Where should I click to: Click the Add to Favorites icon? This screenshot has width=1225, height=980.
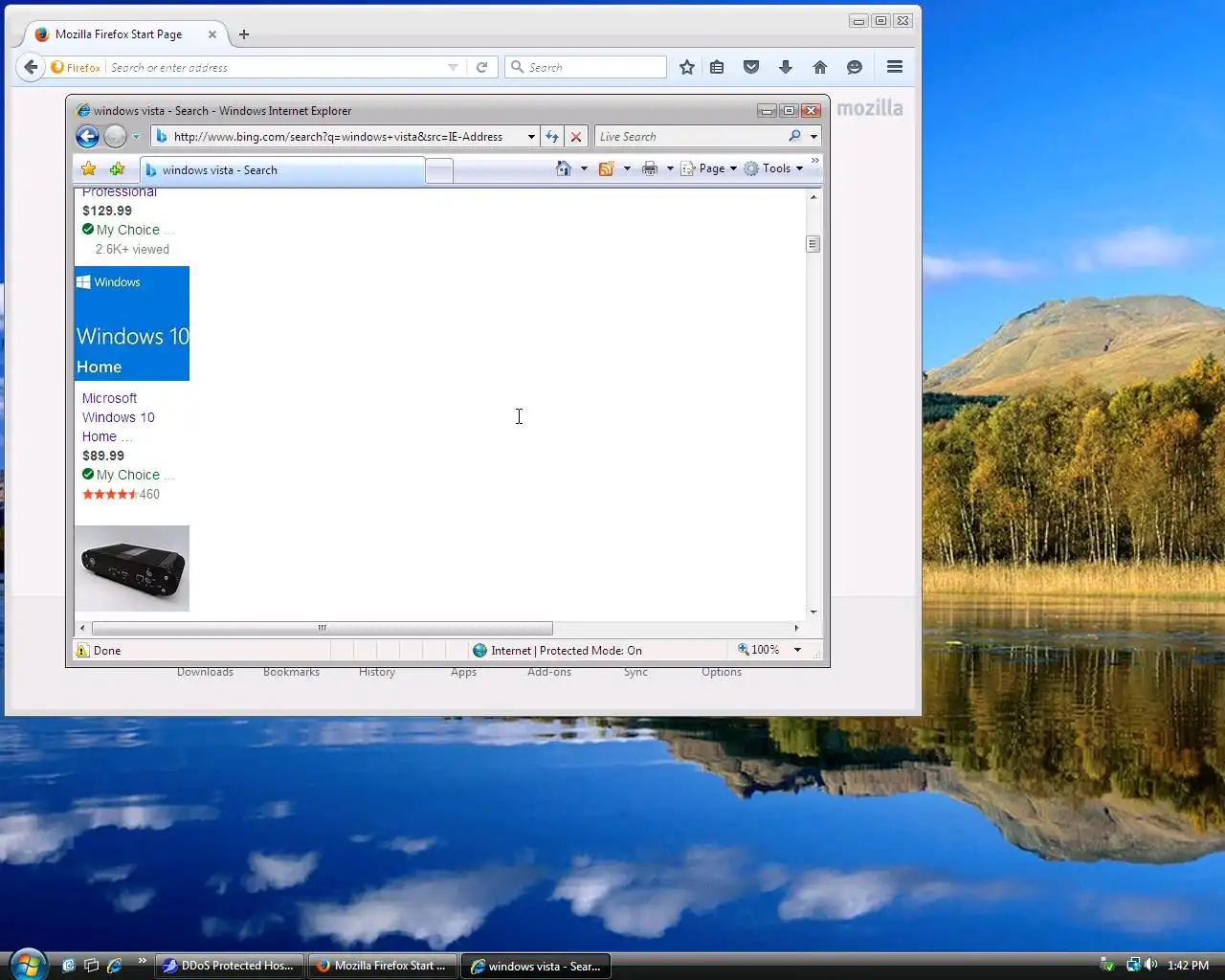point(117,168)
